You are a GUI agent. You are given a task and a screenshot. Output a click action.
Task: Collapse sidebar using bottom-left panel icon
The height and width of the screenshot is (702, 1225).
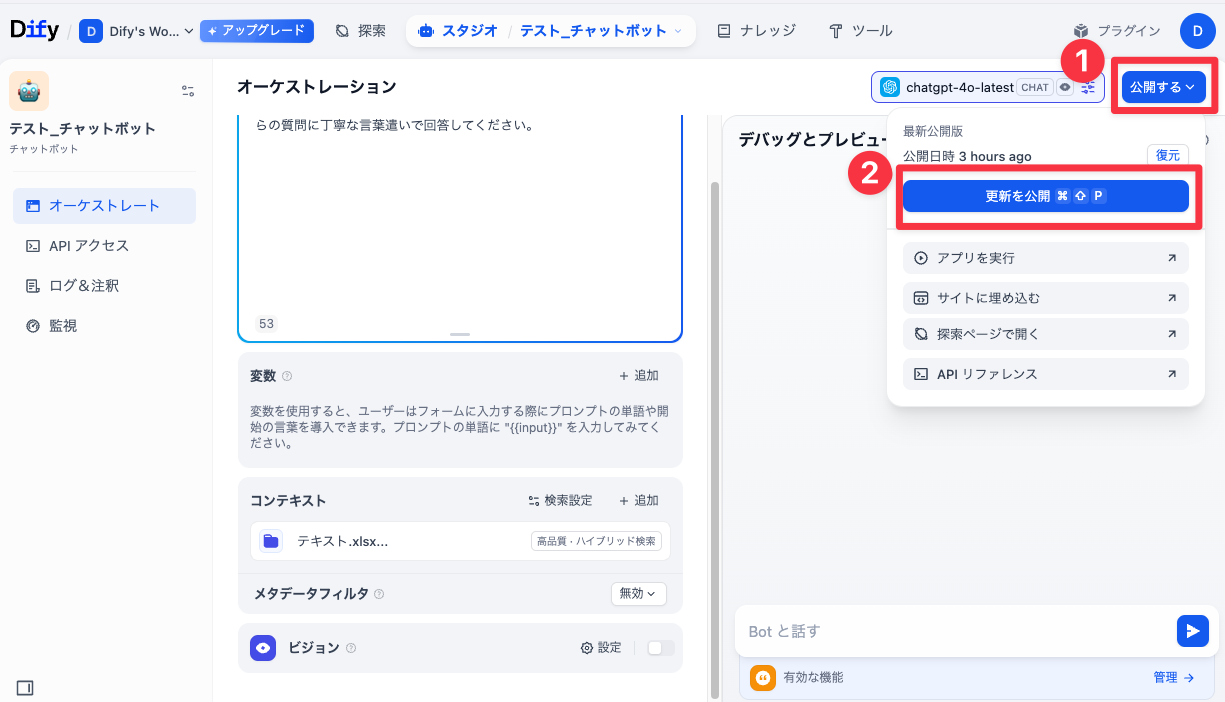(25, 687)
